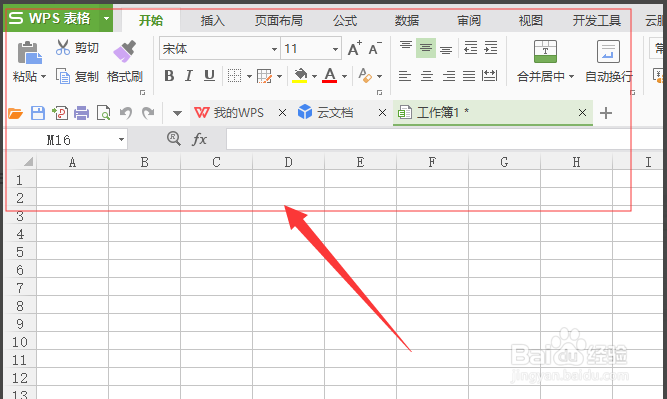Expand the font name 宋体 dropdown
This screenshot has height=399, width=667.
click(x=274, y=49)
